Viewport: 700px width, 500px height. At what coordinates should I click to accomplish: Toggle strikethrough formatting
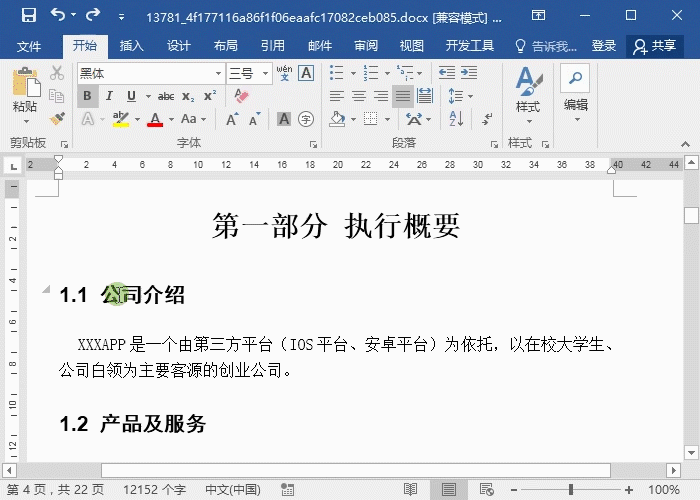166,96
